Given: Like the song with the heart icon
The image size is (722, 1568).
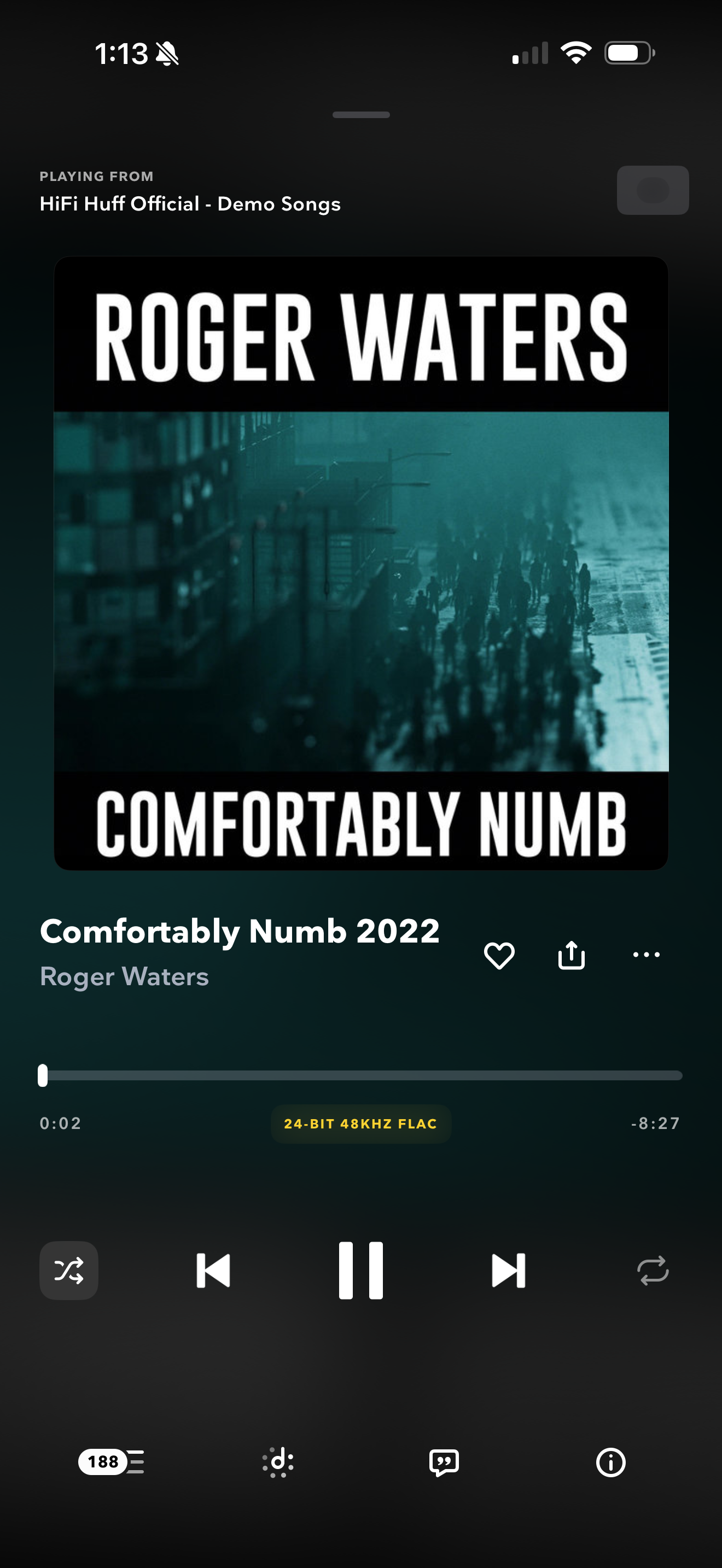Looking at the screenshot, I should tap(499, 955).
